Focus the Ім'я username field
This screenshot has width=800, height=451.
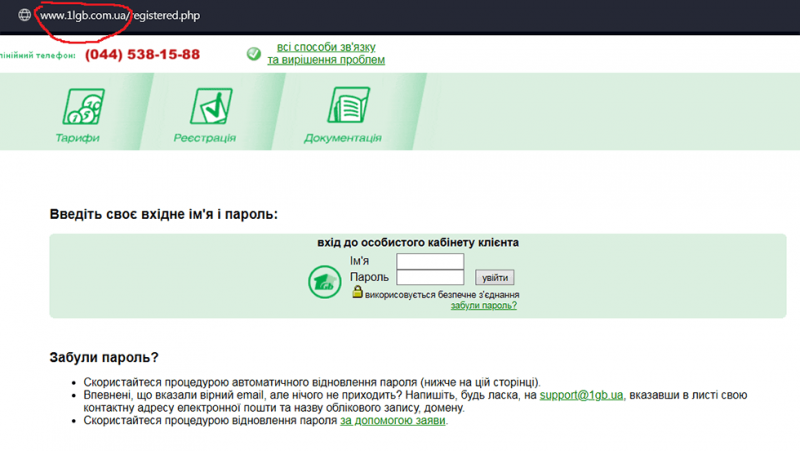pos(430,261)
